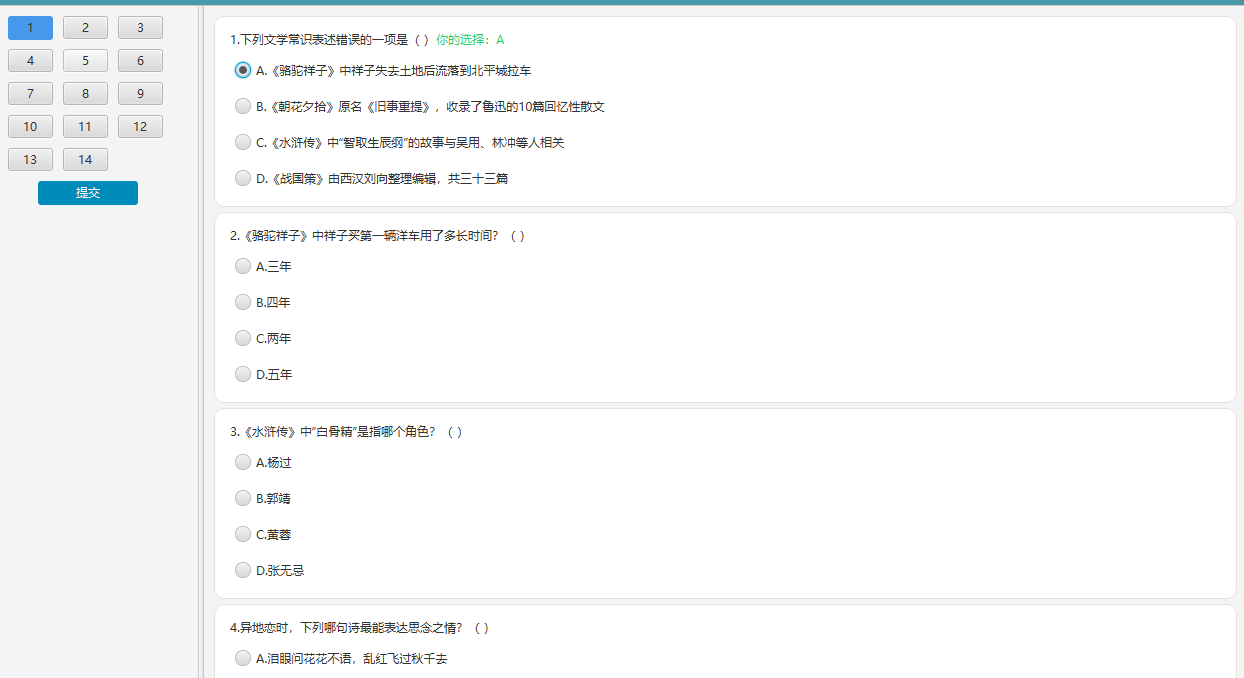Select B.四年 radio button
The height and width of the screenshot is (678, 1244).
click(x=243, y=302)
